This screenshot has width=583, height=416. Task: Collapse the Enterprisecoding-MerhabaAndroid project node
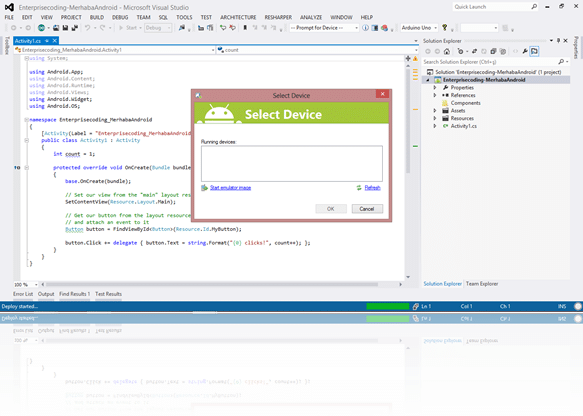[x=428, y=80]
